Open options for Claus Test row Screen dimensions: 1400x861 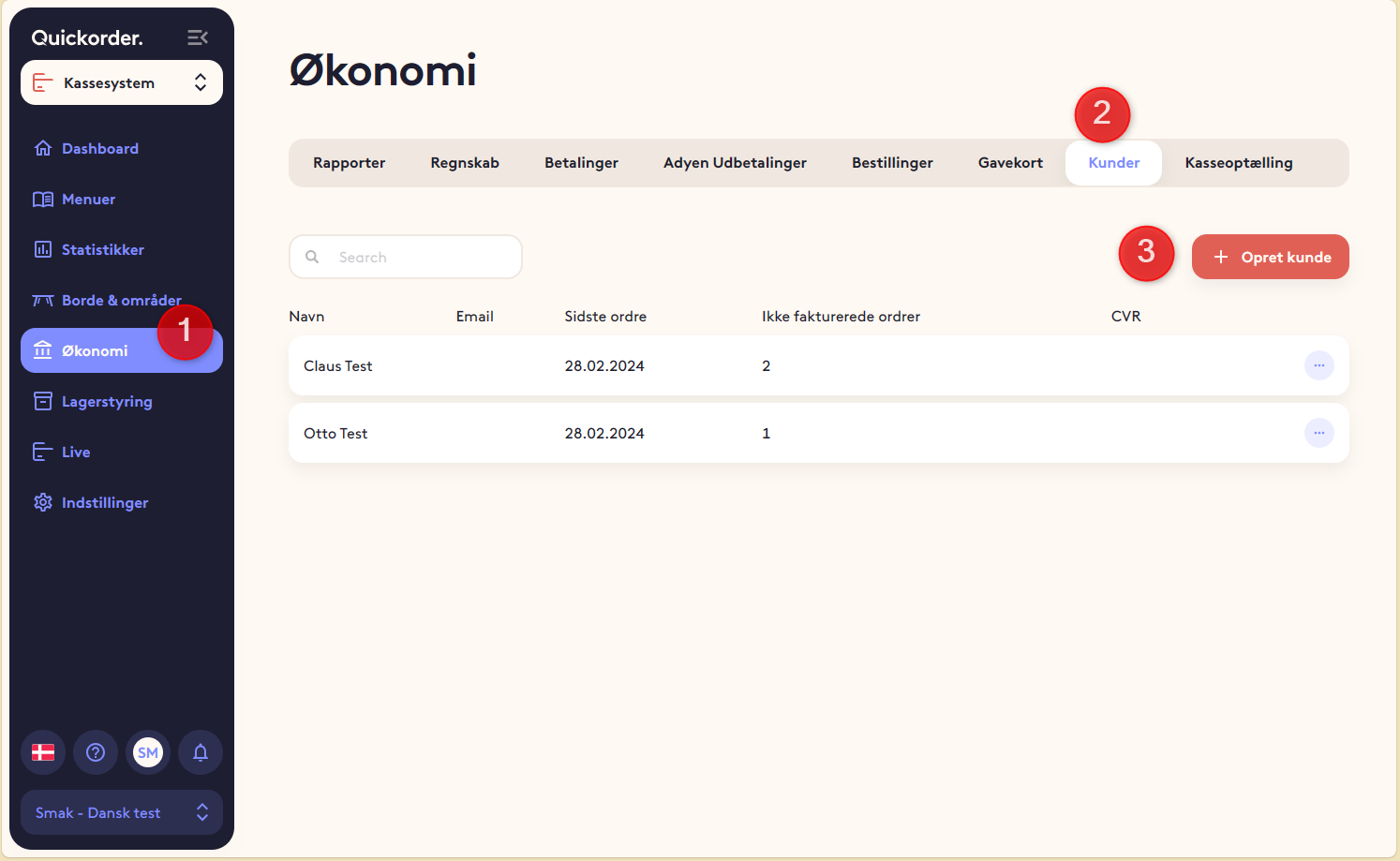(x=1318, y=365)
